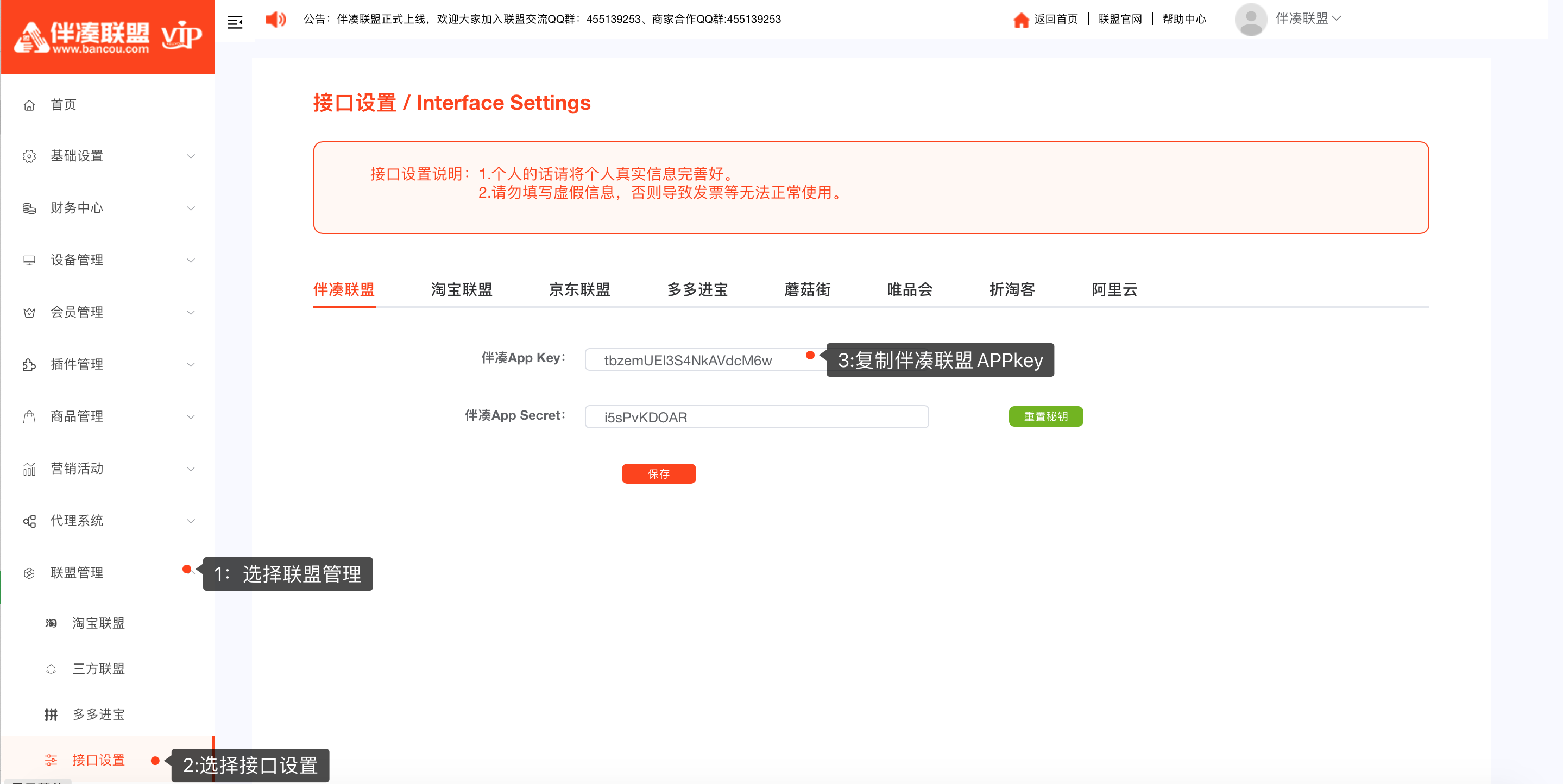Click the 商品管理 bag icon
1563x784 pixels.
coord(29,417)
